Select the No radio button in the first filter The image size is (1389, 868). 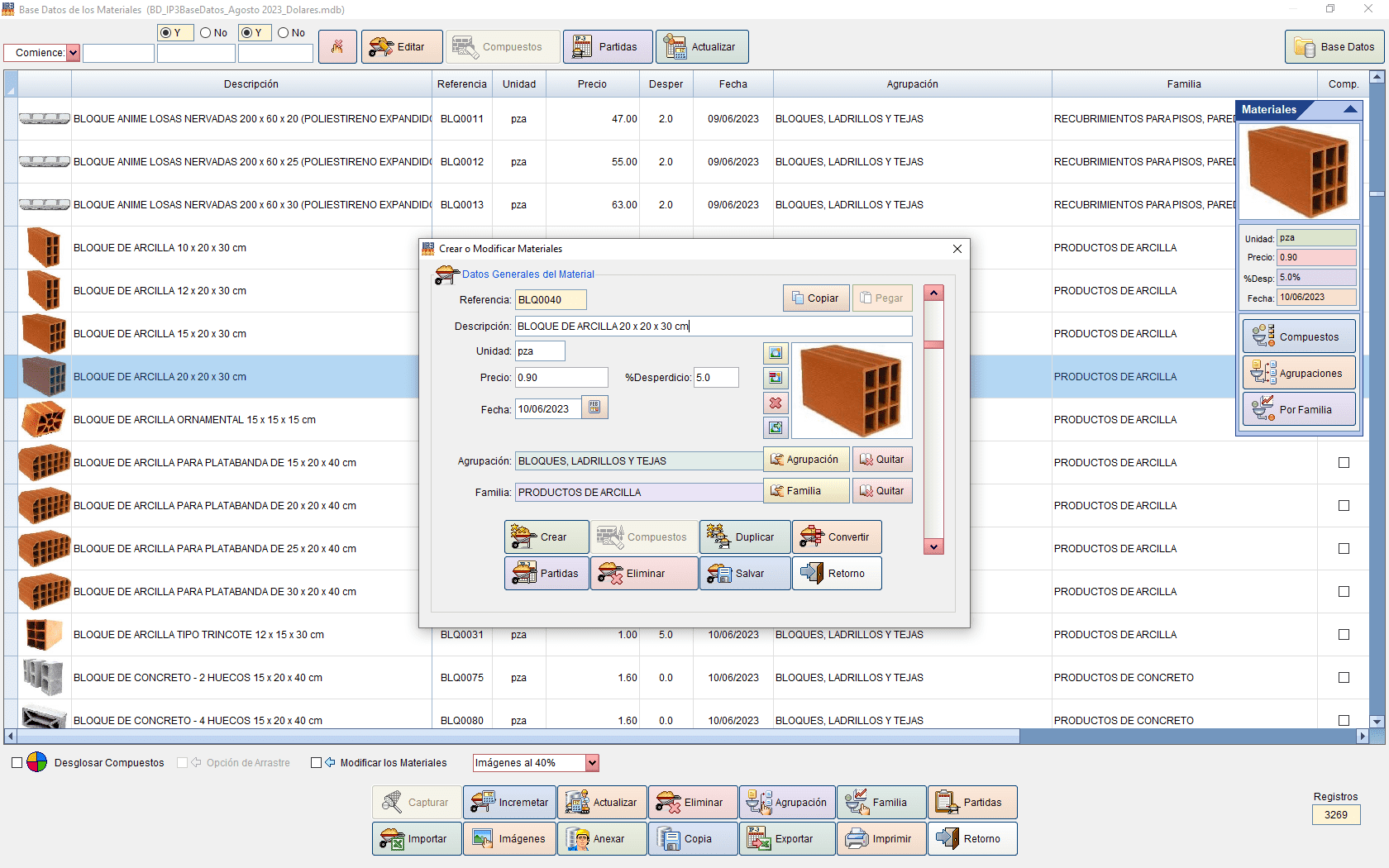[x=201, y=32]
